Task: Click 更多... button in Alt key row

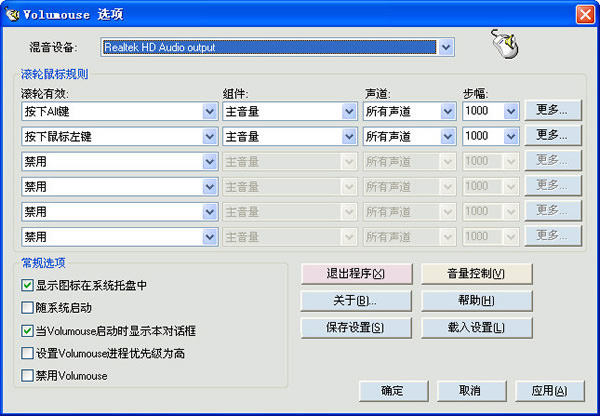Action: click(x=553, y=110)
